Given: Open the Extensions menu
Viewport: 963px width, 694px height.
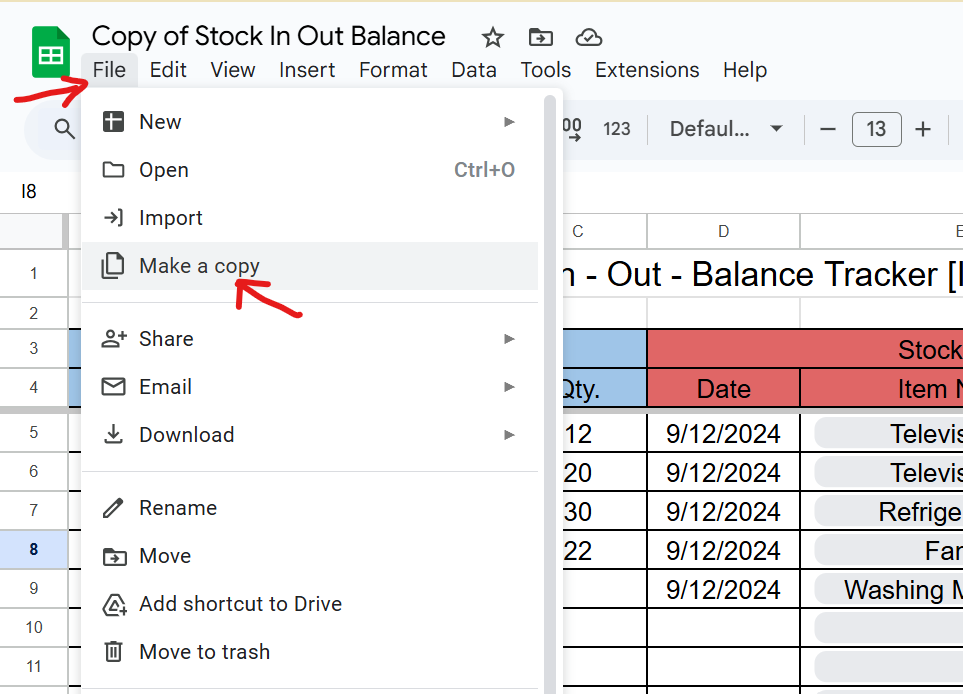Looking at the screenshot, I should click(x=647, y=70).
